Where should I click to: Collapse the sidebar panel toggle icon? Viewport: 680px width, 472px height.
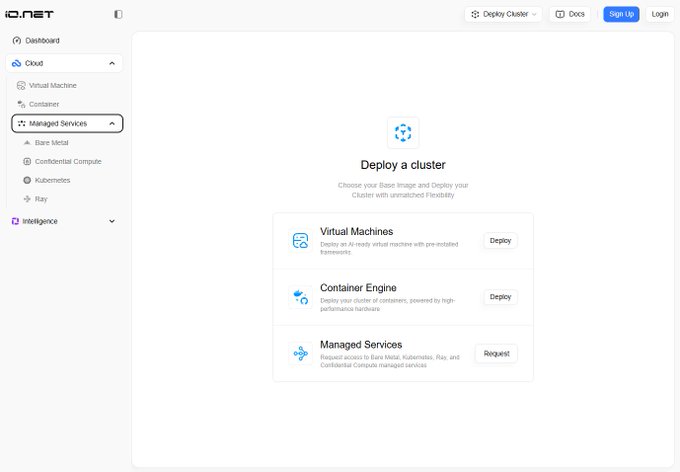click(118, 14)
